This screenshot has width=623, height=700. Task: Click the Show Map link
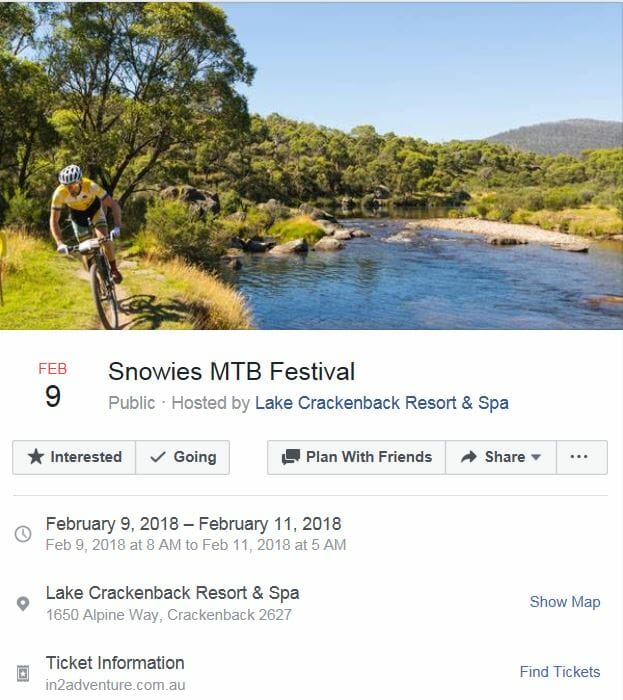click(x=564, y=602)
